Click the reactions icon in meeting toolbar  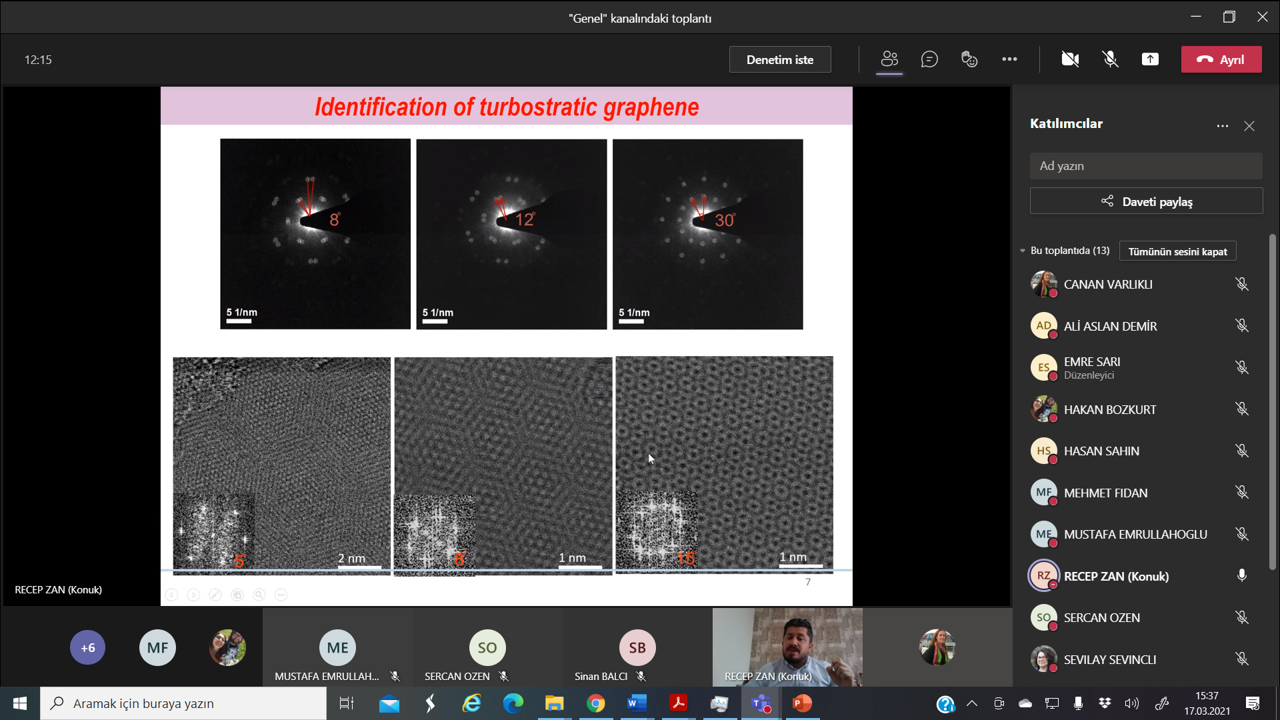pos(969,60)
